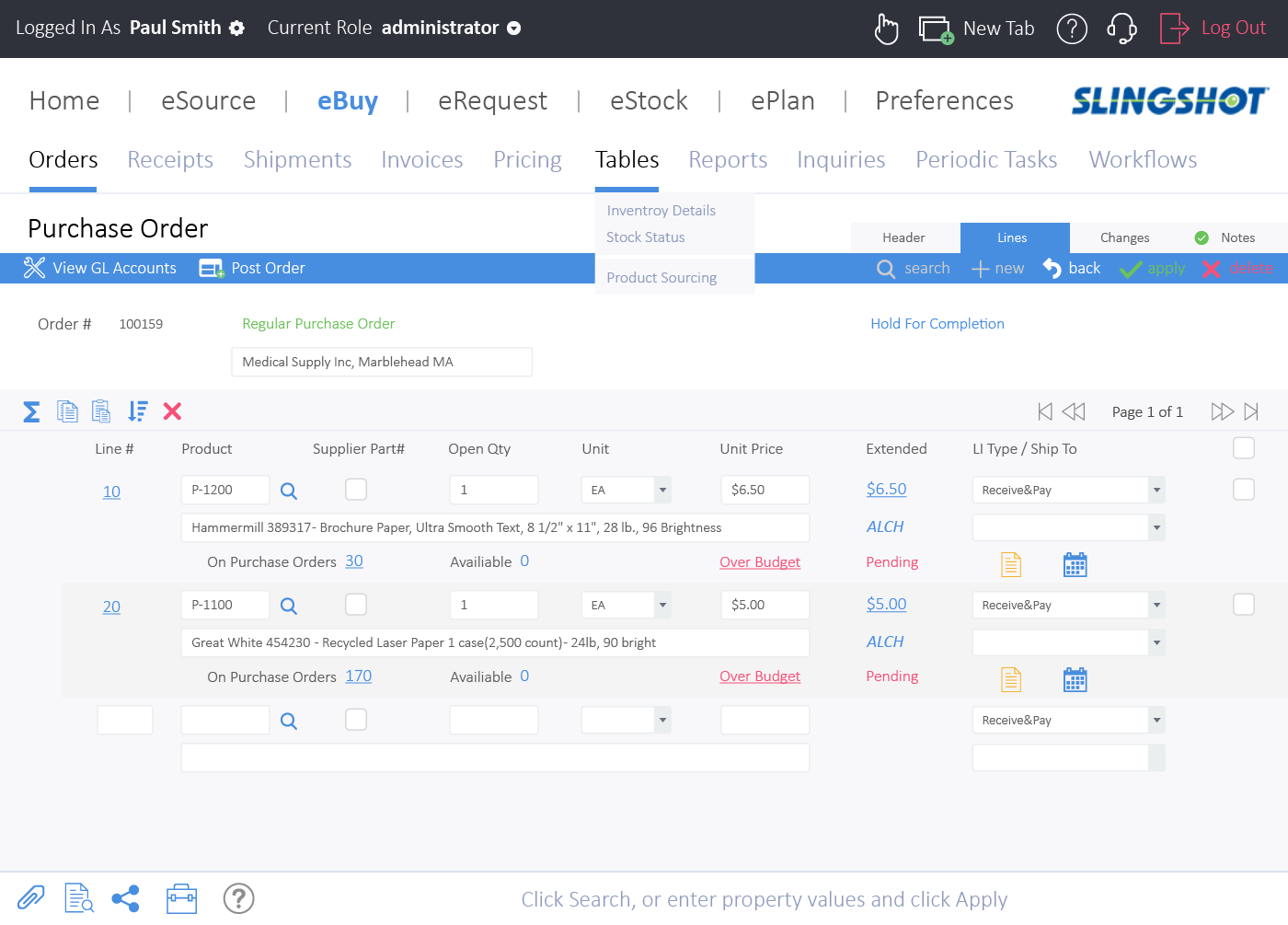Click the headset support icon

point(1121,29)
